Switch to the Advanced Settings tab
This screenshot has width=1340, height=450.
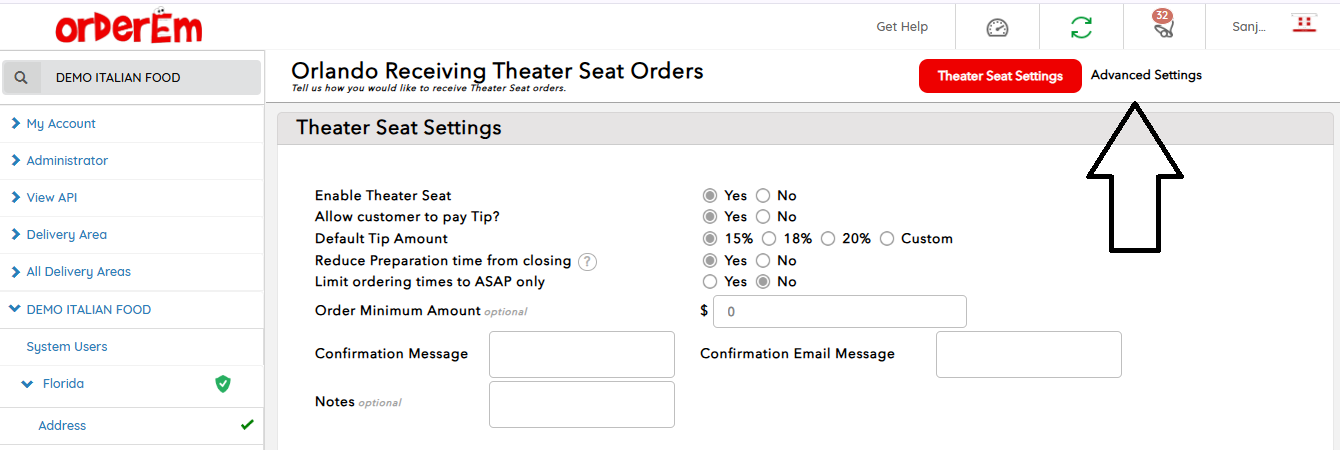[x=1146, y=76]
